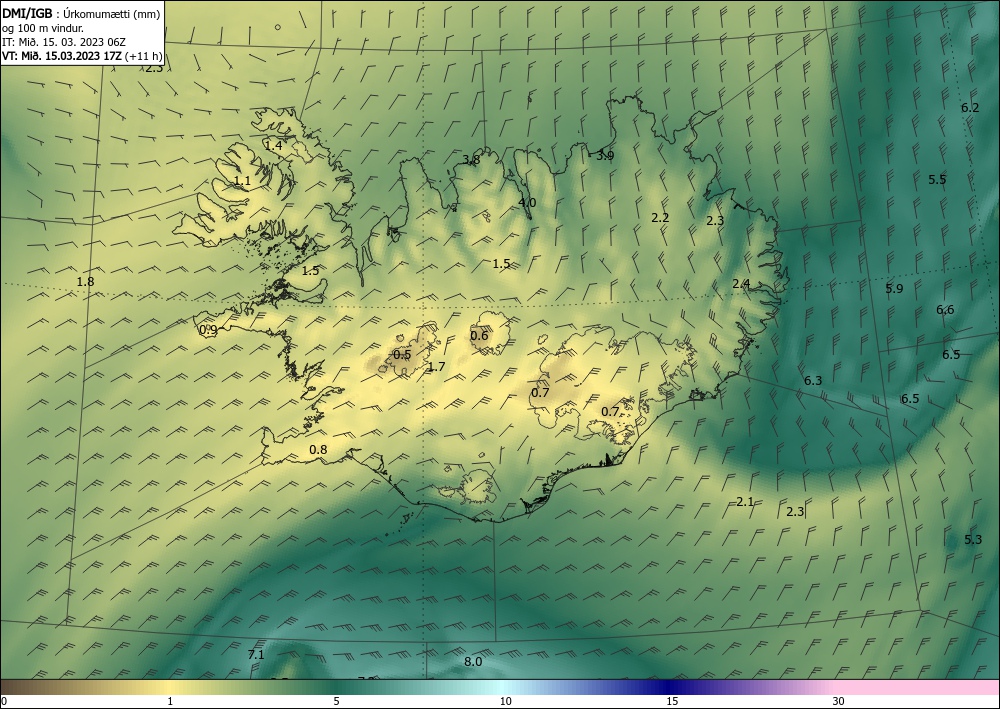Click the 2.4 value on the map

(741, 284)
